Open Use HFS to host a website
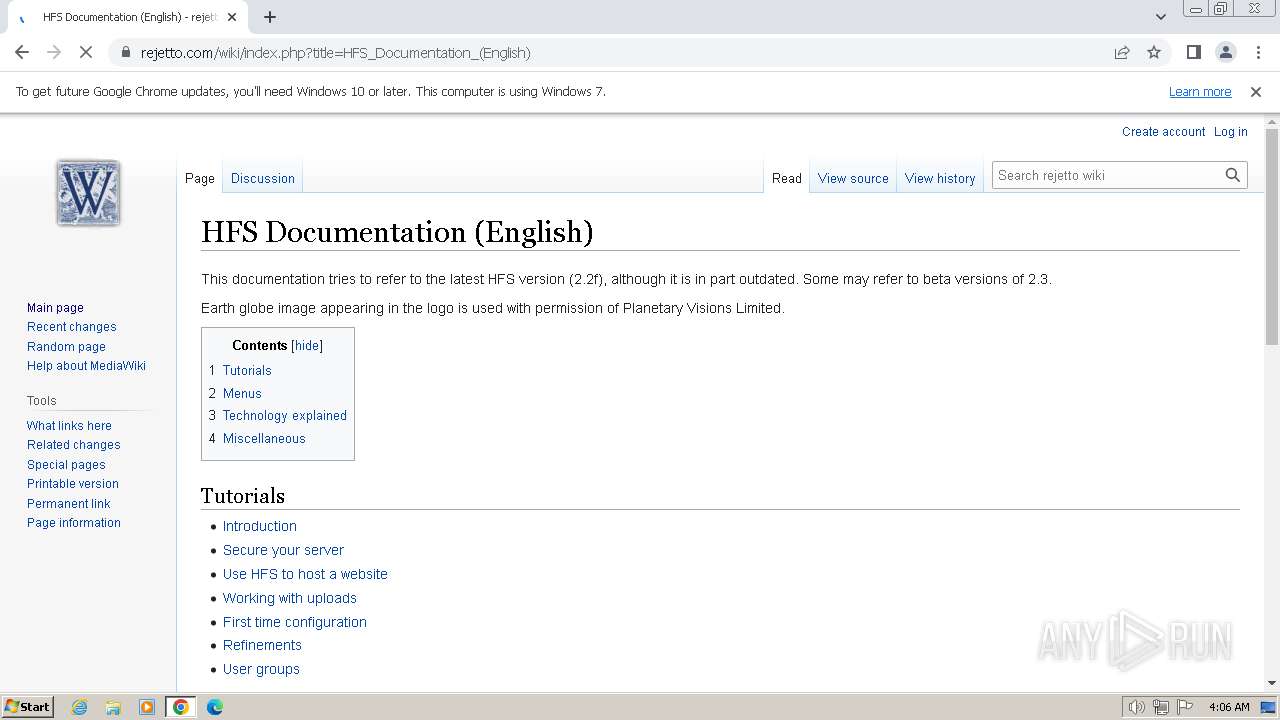 click(305, 574)
